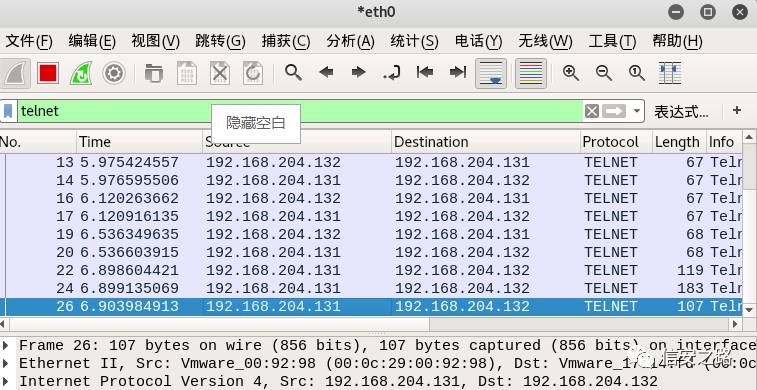The height and width of the screenshot is (390, 757).
Task: Sort by the Protocol column header
Action: pyautogui.click(x=616, y=142)
